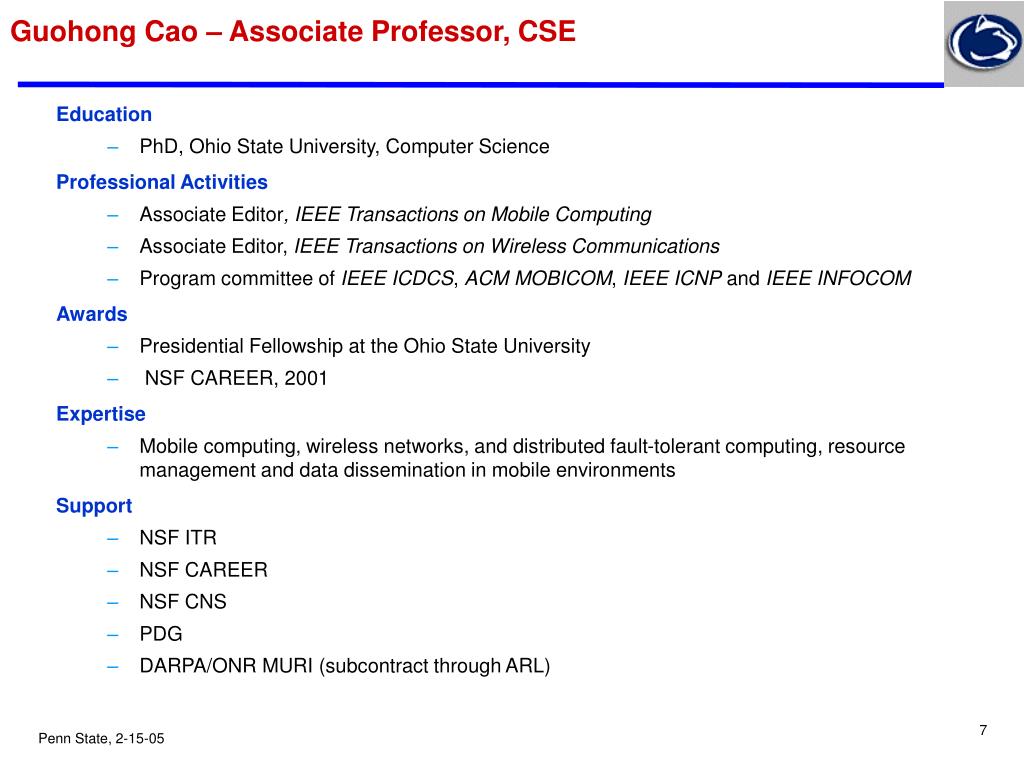
Task: Click the Professional Activities heading
Action: point(162,182)
